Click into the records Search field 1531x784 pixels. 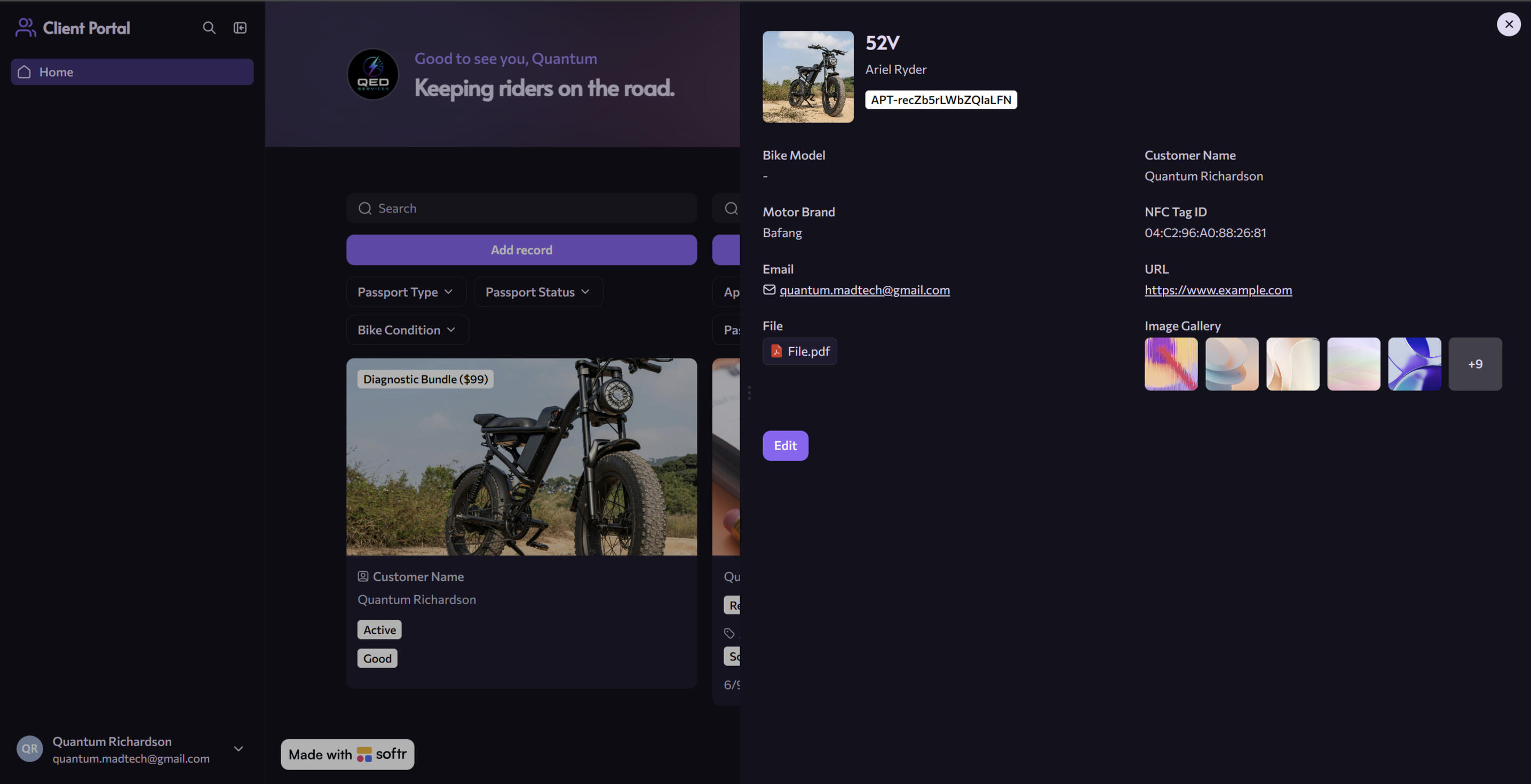(x=521, y=208)
